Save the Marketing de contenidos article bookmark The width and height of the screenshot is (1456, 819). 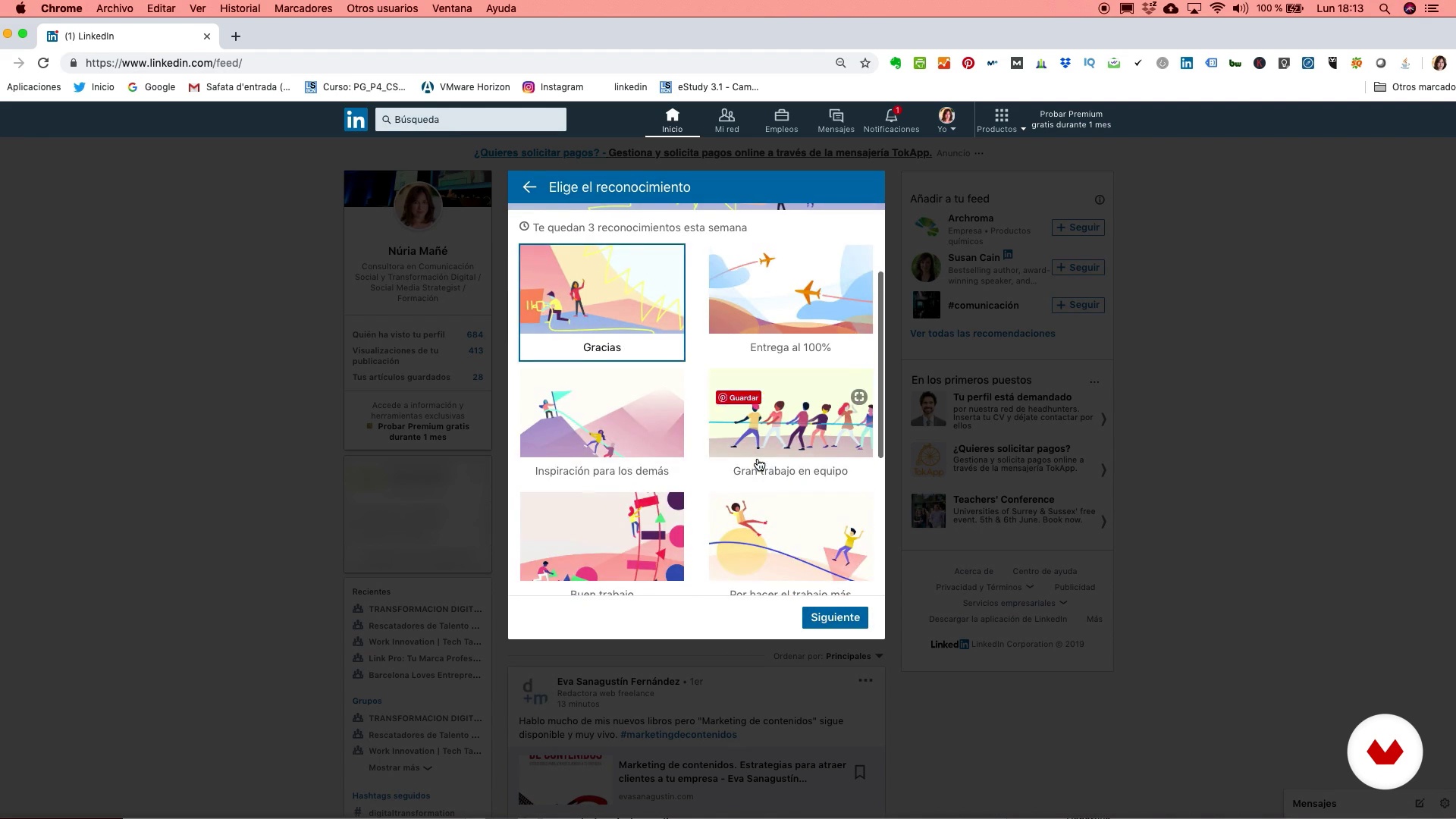860,773
